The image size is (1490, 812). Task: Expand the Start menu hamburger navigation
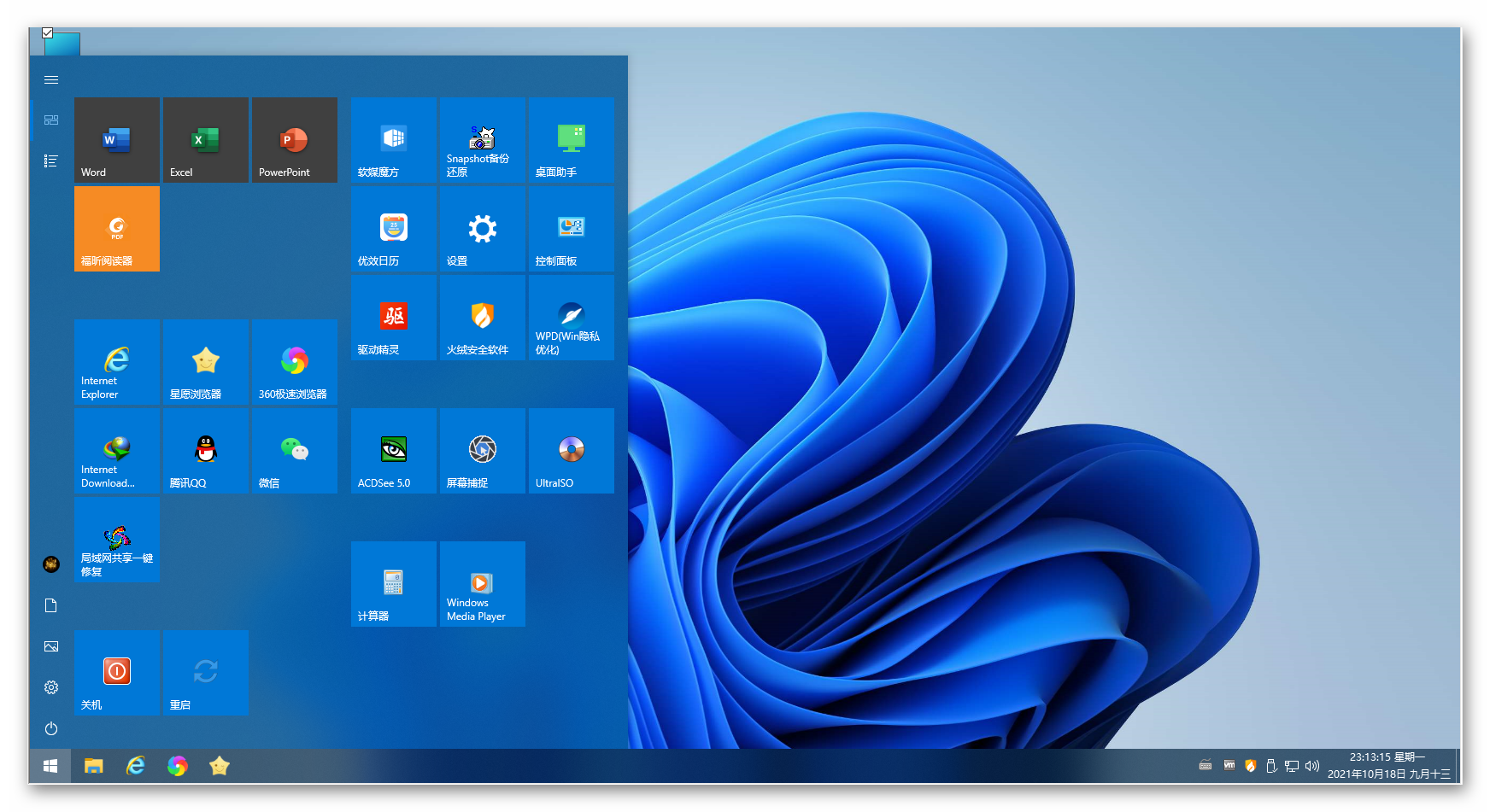(51, 79)
